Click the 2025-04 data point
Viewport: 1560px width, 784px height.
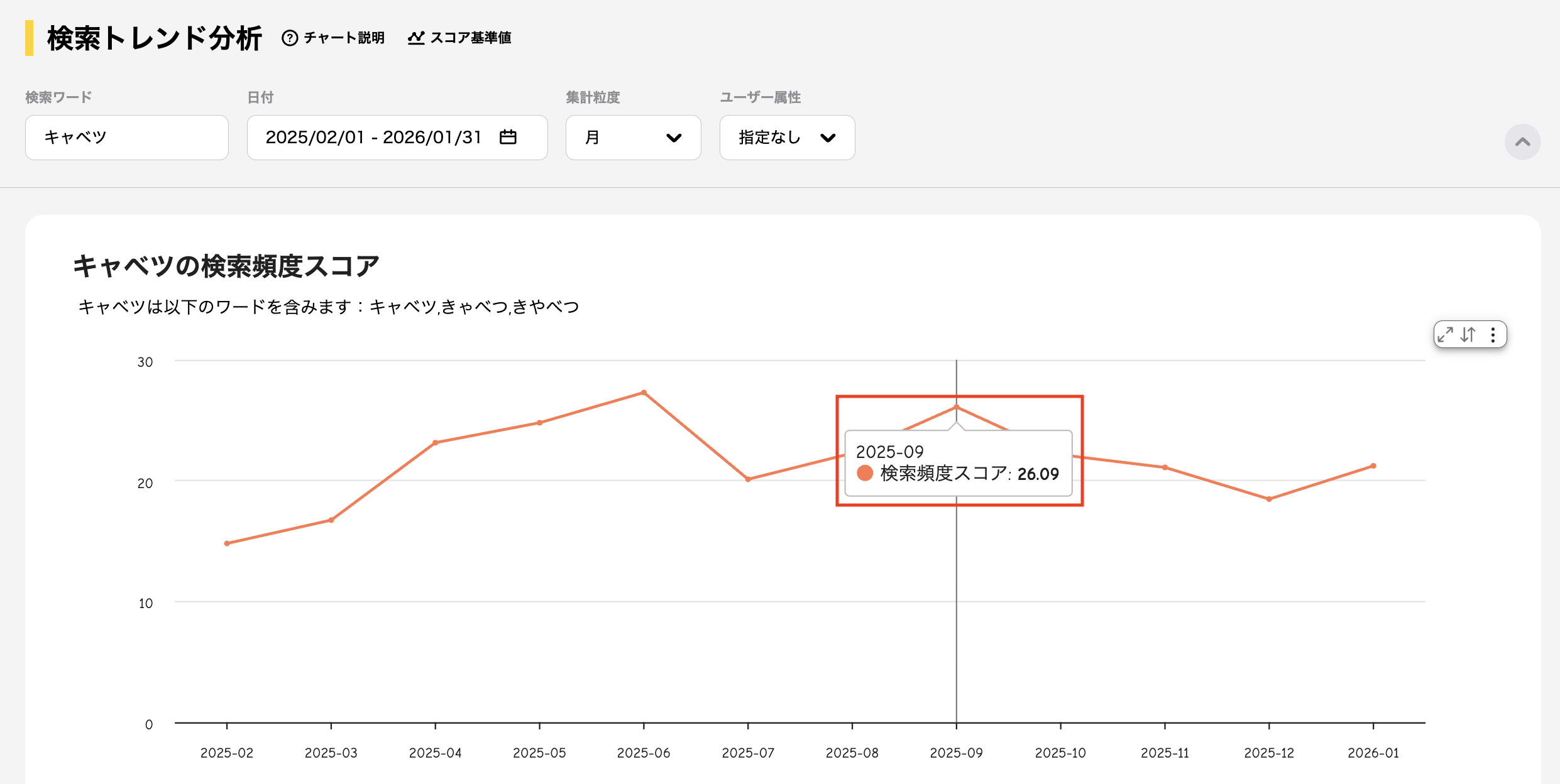pyautogui.click(x=436, y=443)
